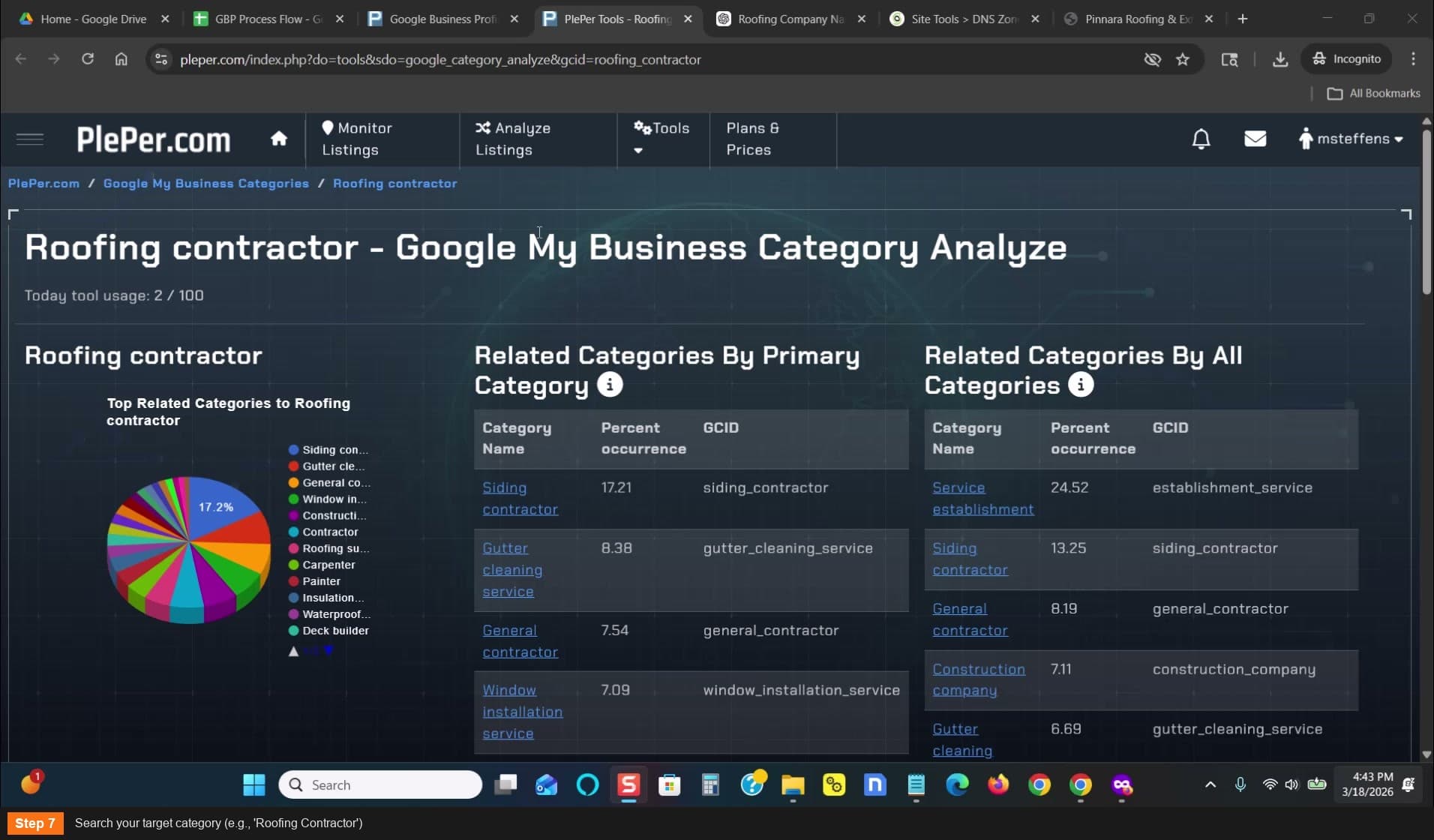Click Google My Business Categories breadcrumb
Image resolution: width=1434 pixels, height=840 pixels.
[206, 184]
